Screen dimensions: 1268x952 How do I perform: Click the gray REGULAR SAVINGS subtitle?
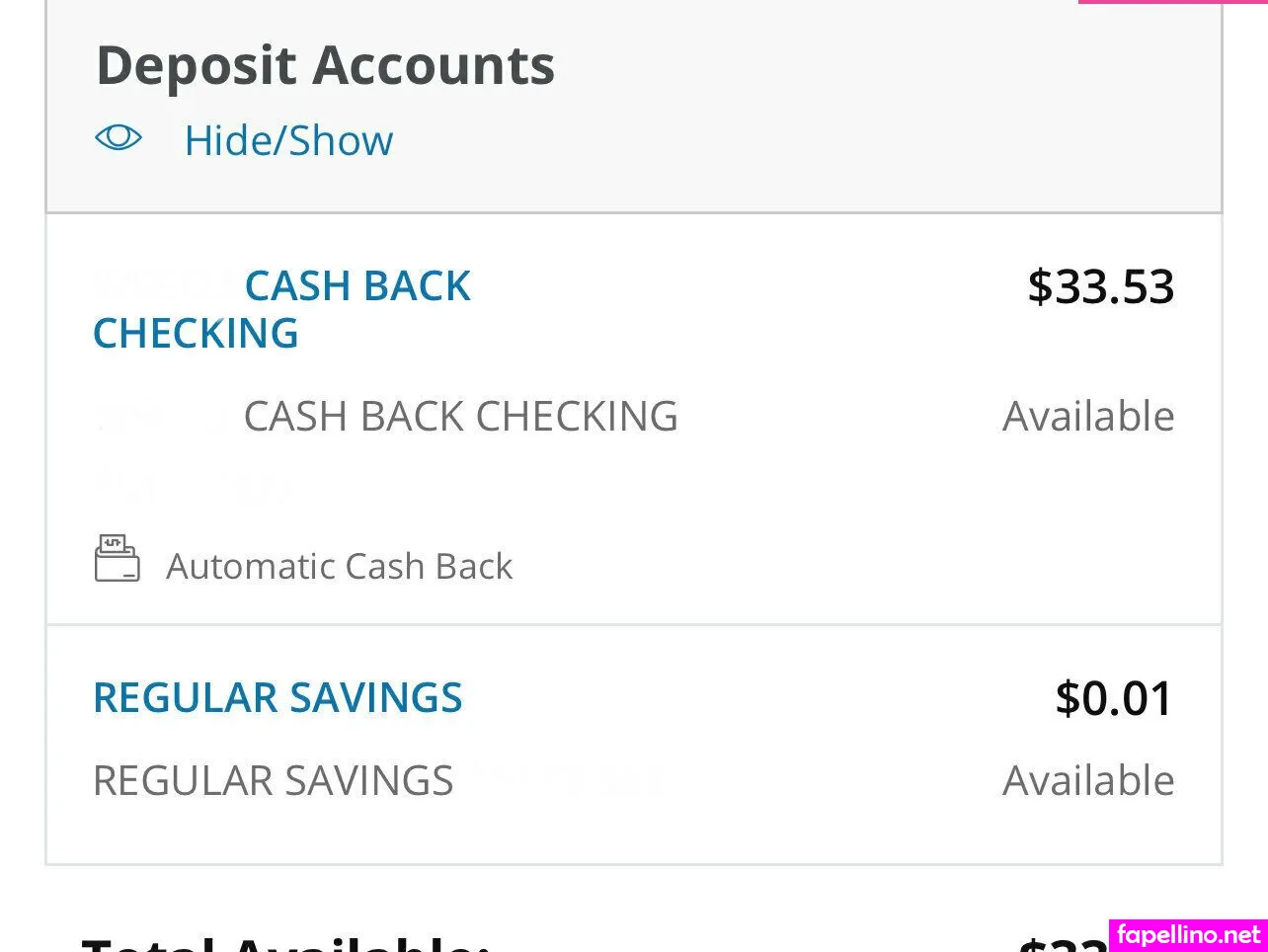pos(273,781)
